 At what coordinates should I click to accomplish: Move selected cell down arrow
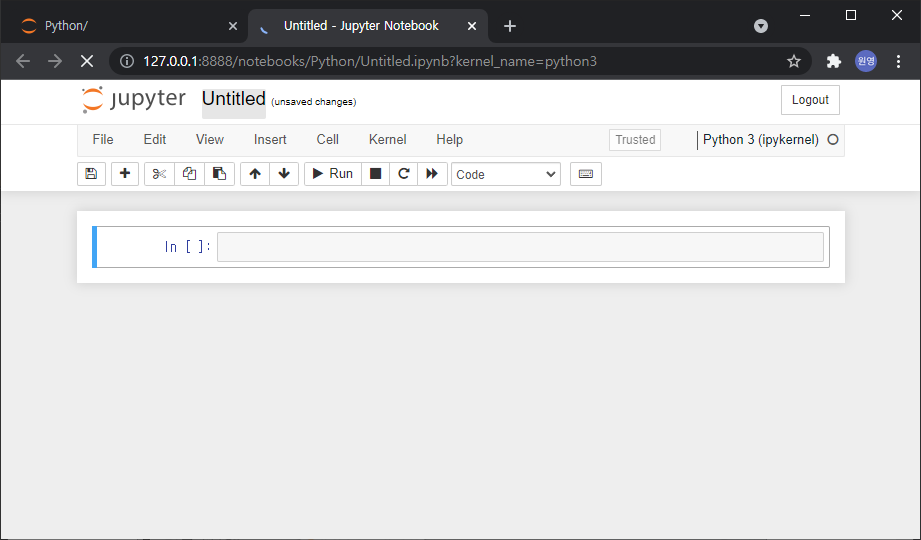tap(284, 174)
